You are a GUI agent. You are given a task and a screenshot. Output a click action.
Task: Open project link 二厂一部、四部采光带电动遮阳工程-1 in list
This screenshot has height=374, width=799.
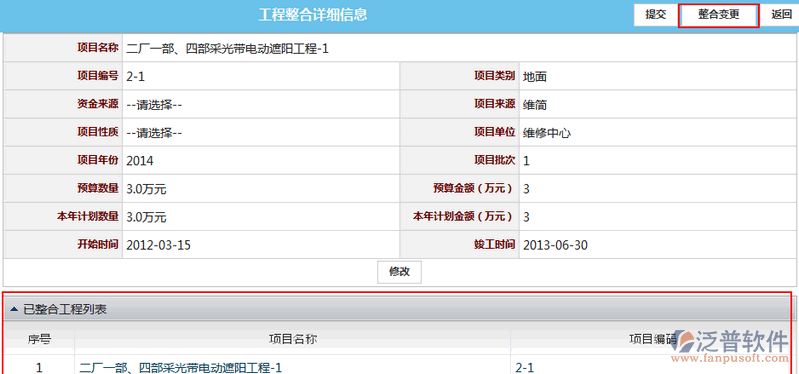(180, 367)
